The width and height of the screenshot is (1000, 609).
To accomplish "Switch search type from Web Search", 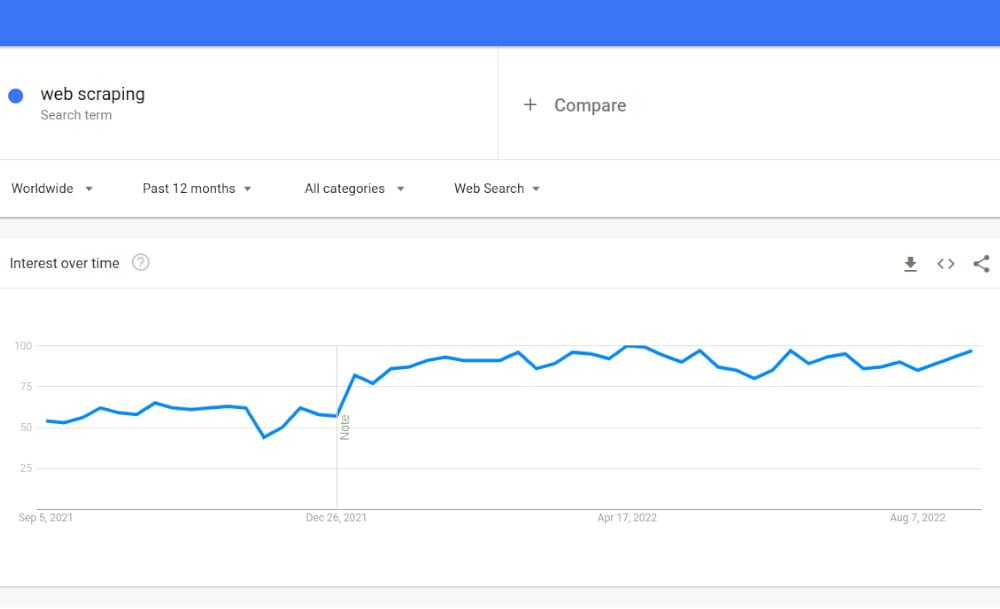I will tap(489, 188).
